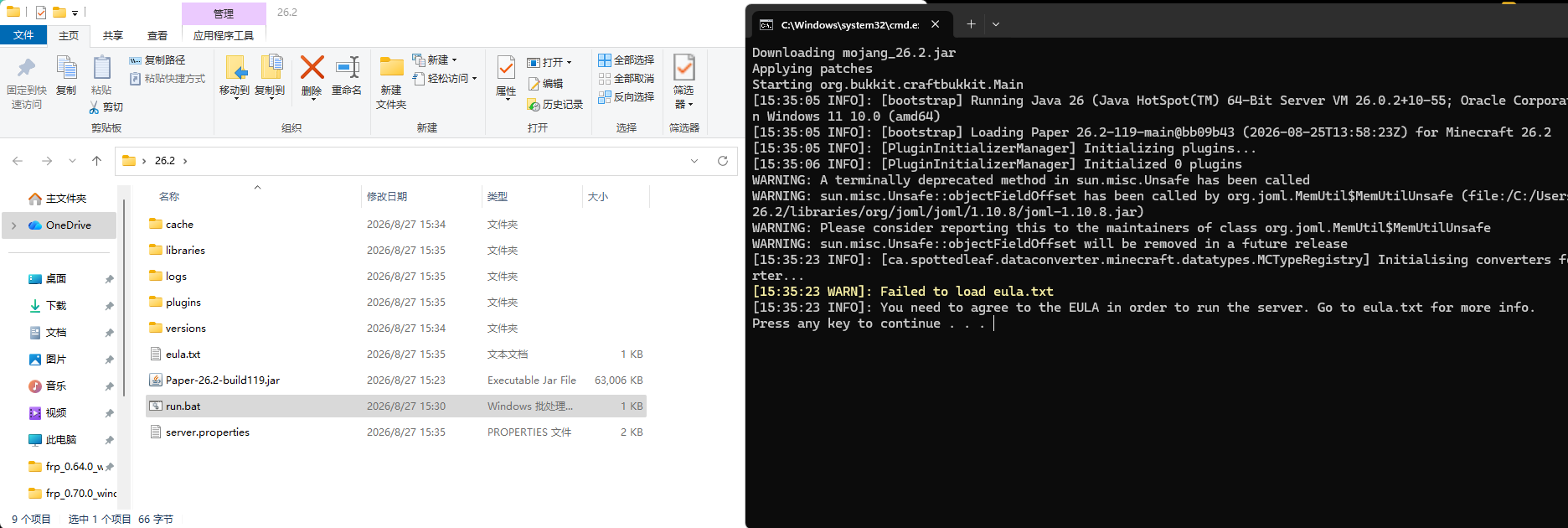
Task: Invert the selection with 反向选择
Action: tap(627, 97)
